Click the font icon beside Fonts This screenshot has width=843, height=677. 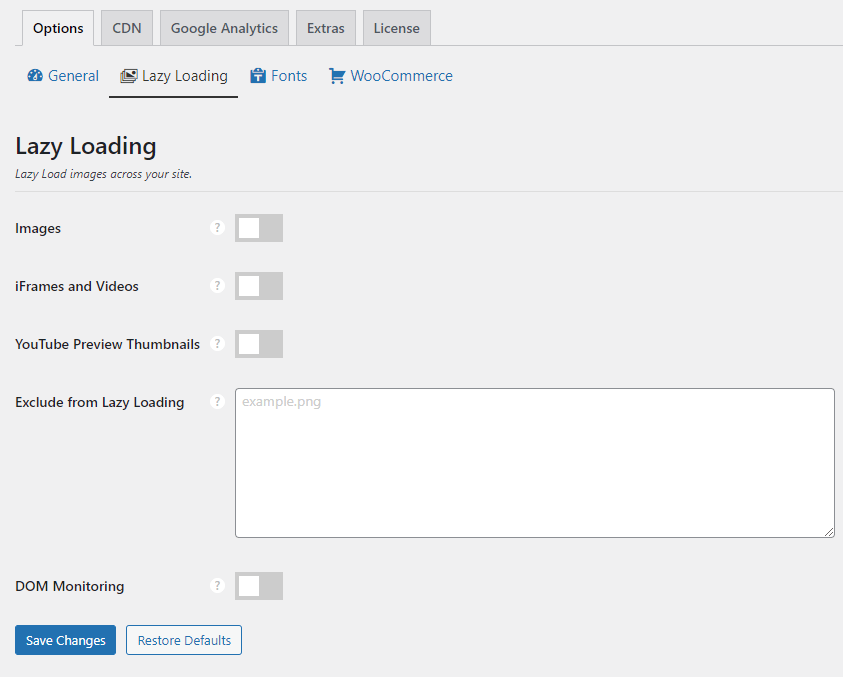pyautogui.click(x=256, y=75)
